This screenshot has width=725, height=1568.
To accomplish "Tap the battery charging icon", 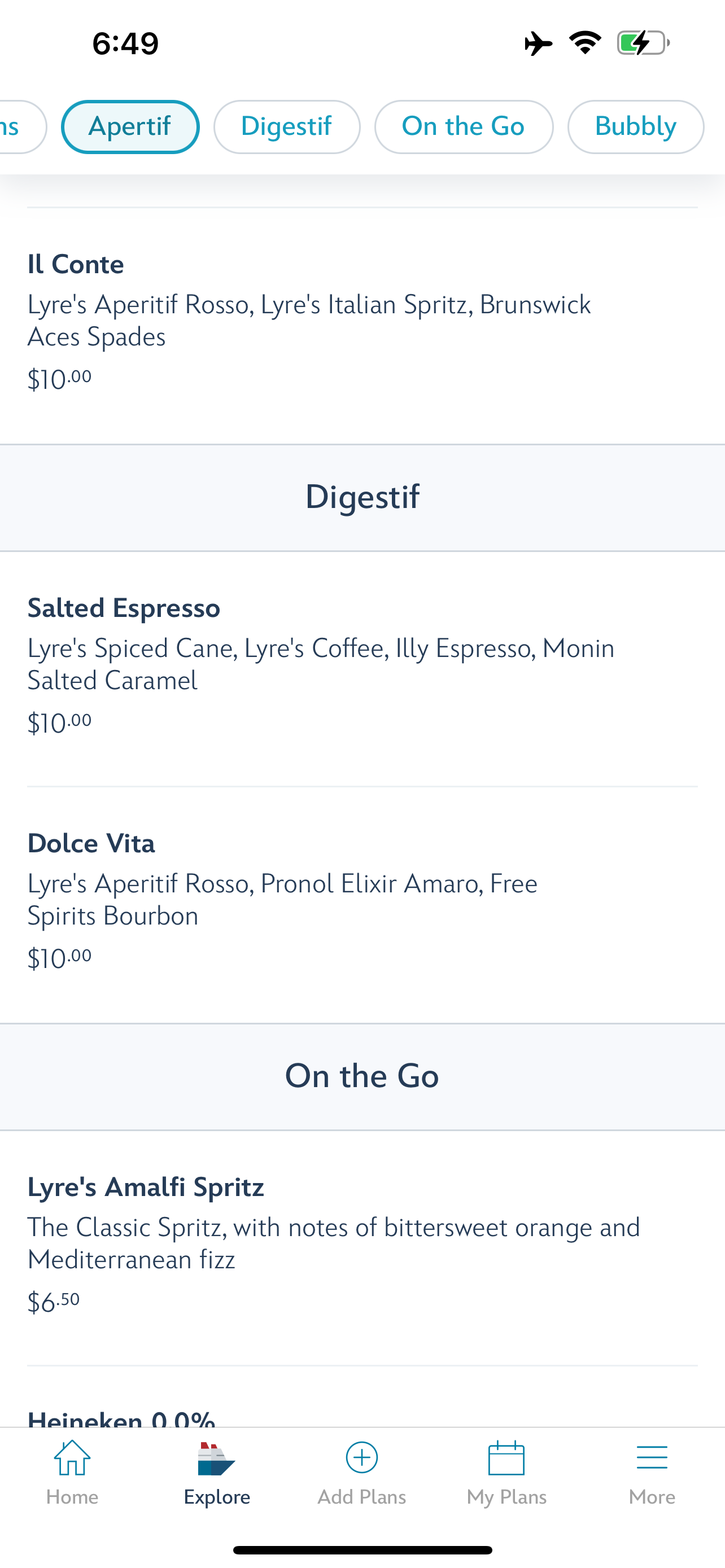I will tap(643, 43).
